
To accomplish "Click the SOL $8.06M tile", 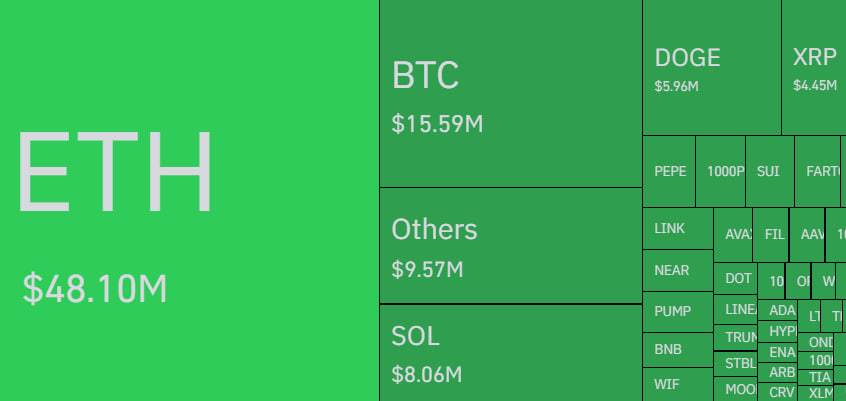I will point(511,353).
